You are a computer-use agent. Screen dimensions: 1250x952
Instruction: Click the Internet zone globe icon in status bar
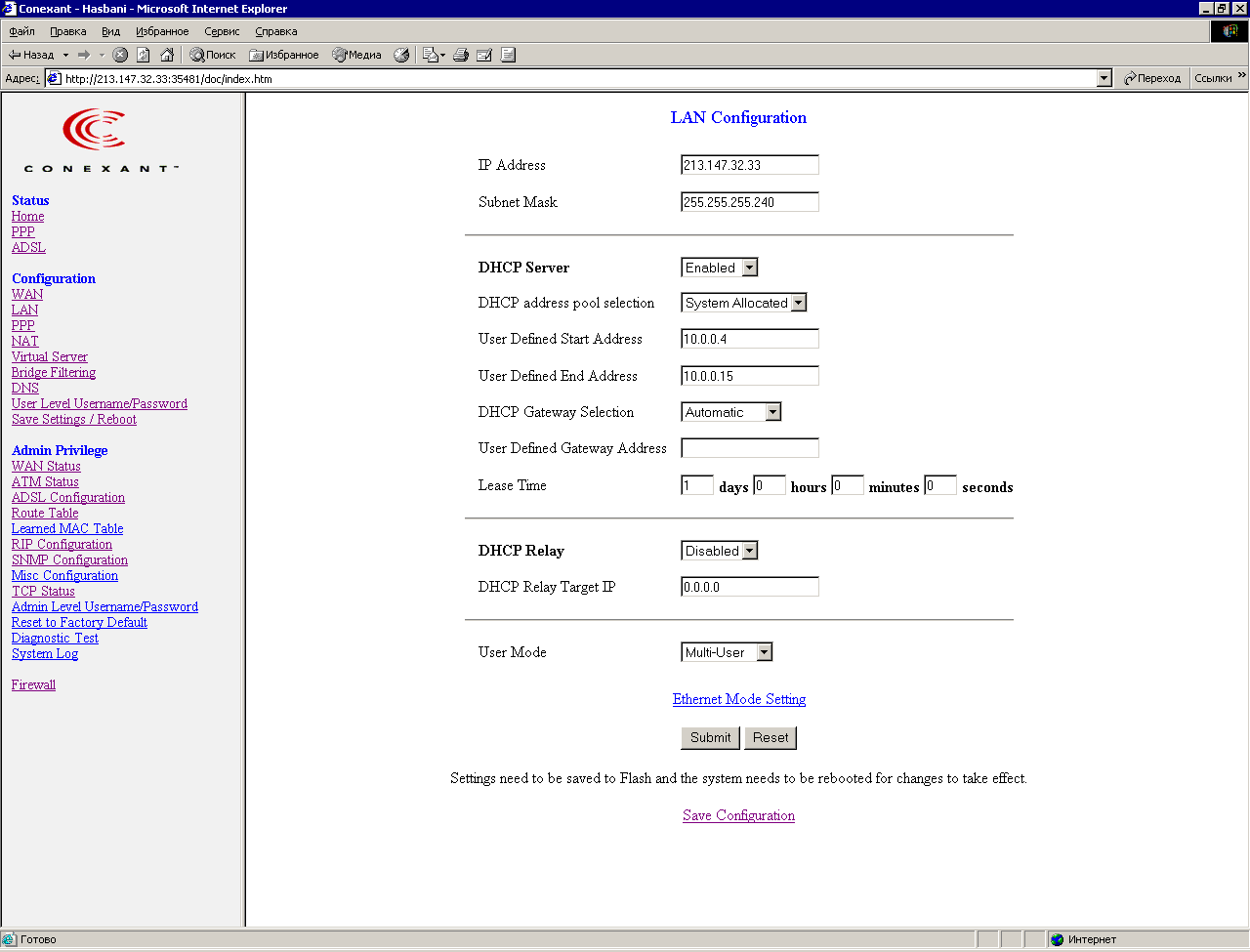[1057, 939]
